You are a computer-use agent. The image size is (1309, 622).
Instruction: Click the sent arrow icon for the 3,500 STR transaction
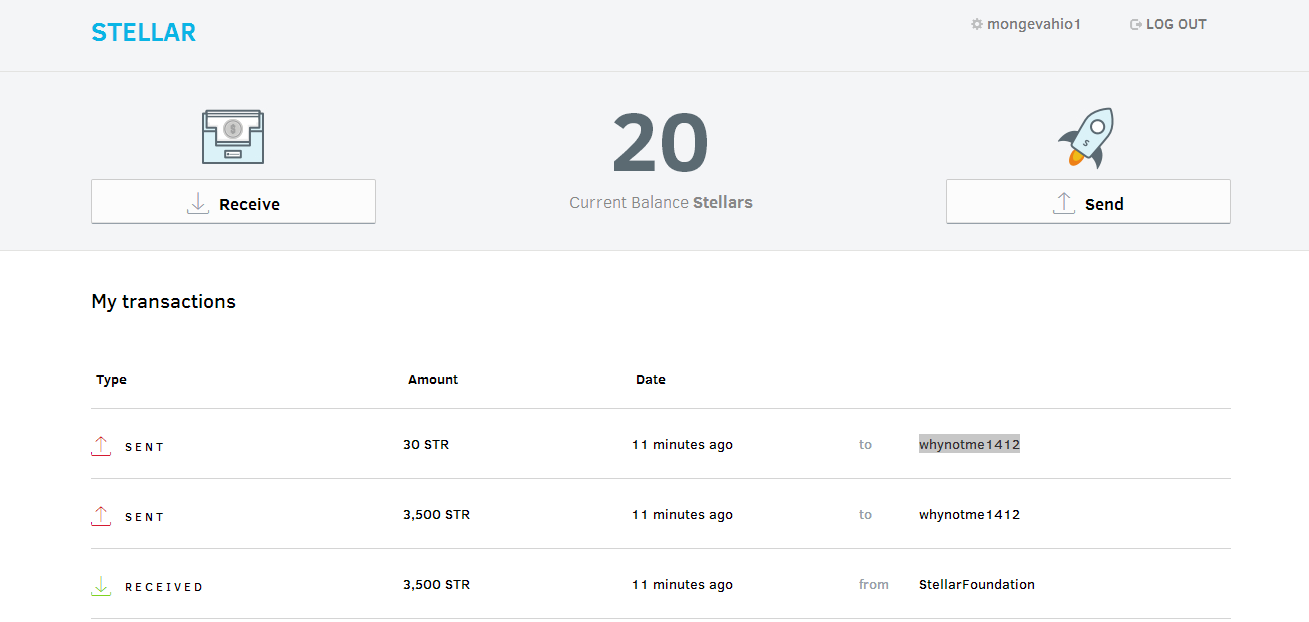101,516
